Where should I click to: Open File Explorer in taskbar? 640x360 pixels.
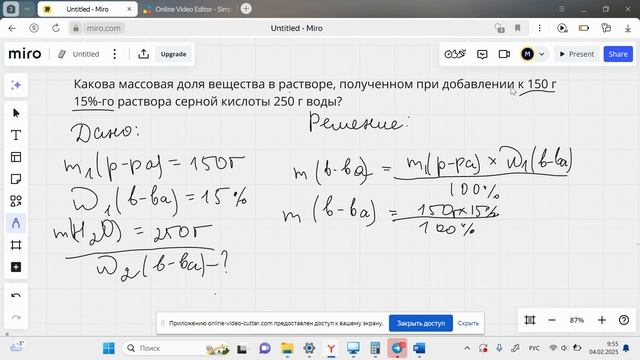point(287,348)
